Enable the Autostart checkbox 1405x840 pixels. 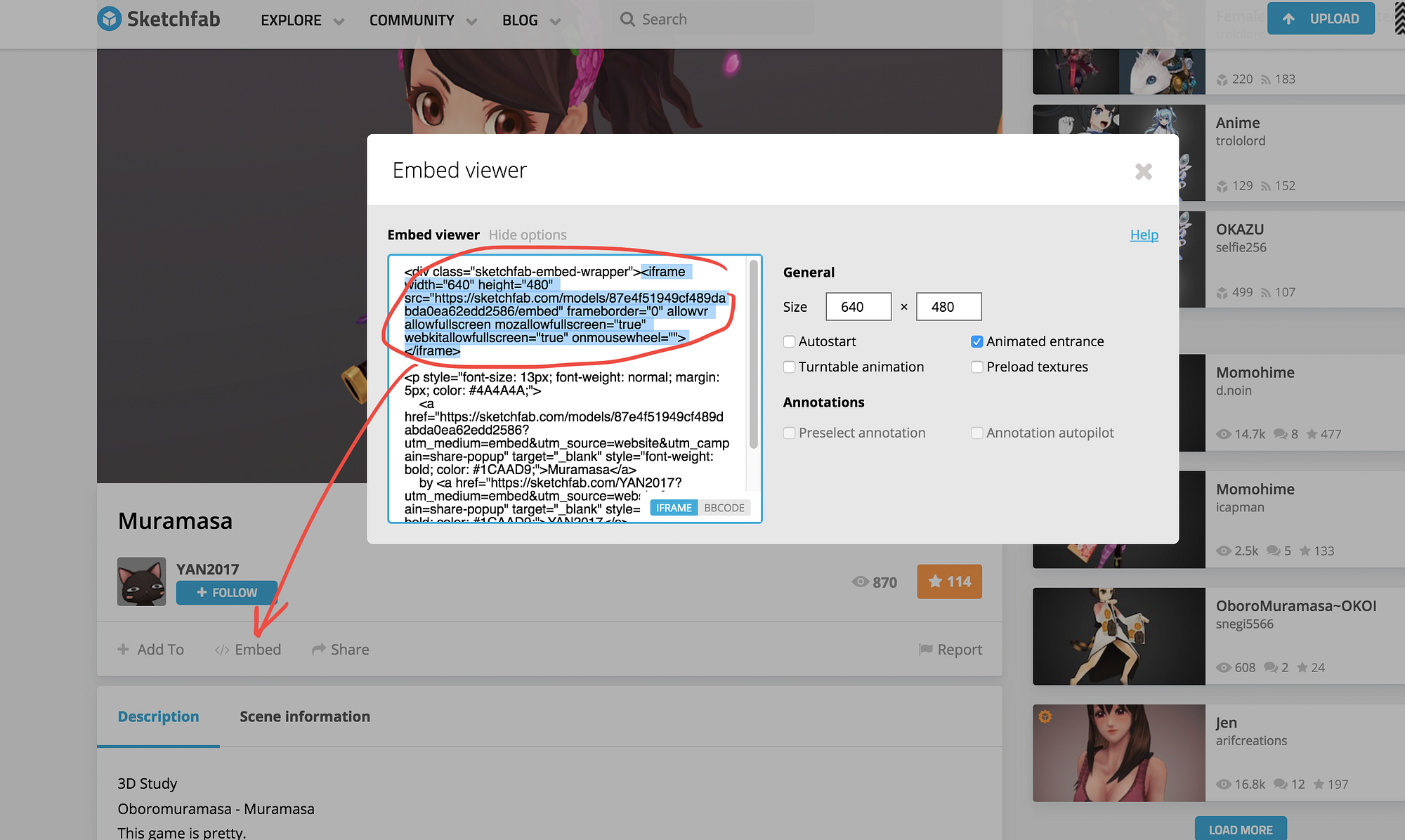pyautogui.click(x=790, y=342)
